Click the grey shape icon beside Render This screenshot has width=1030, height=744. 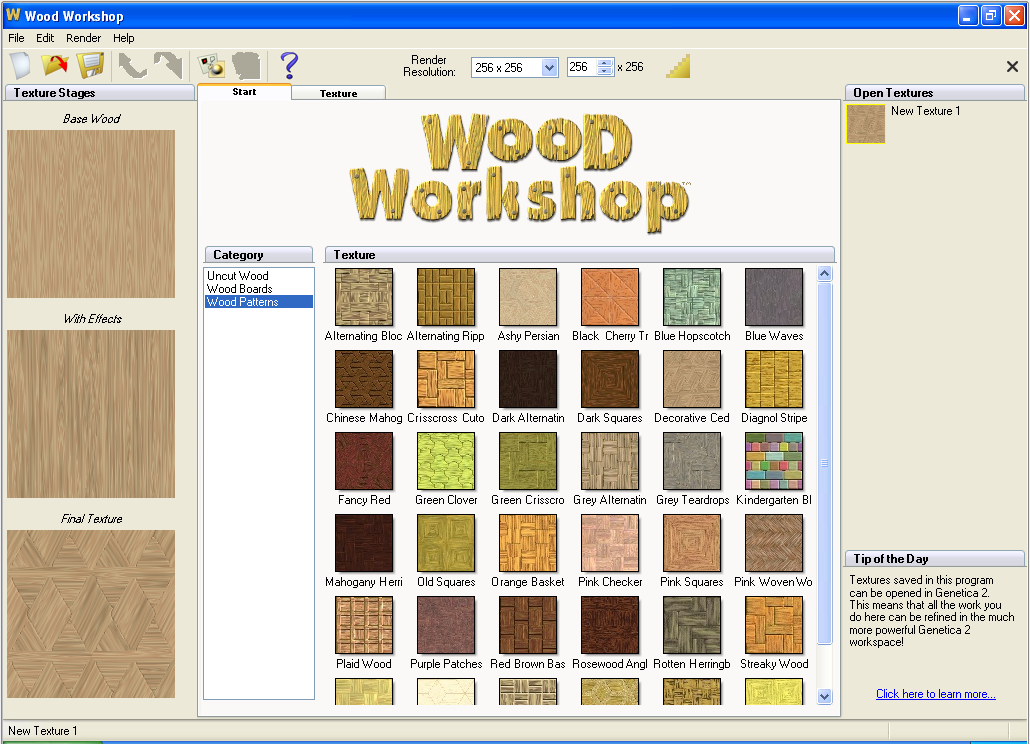coord(246,66)
